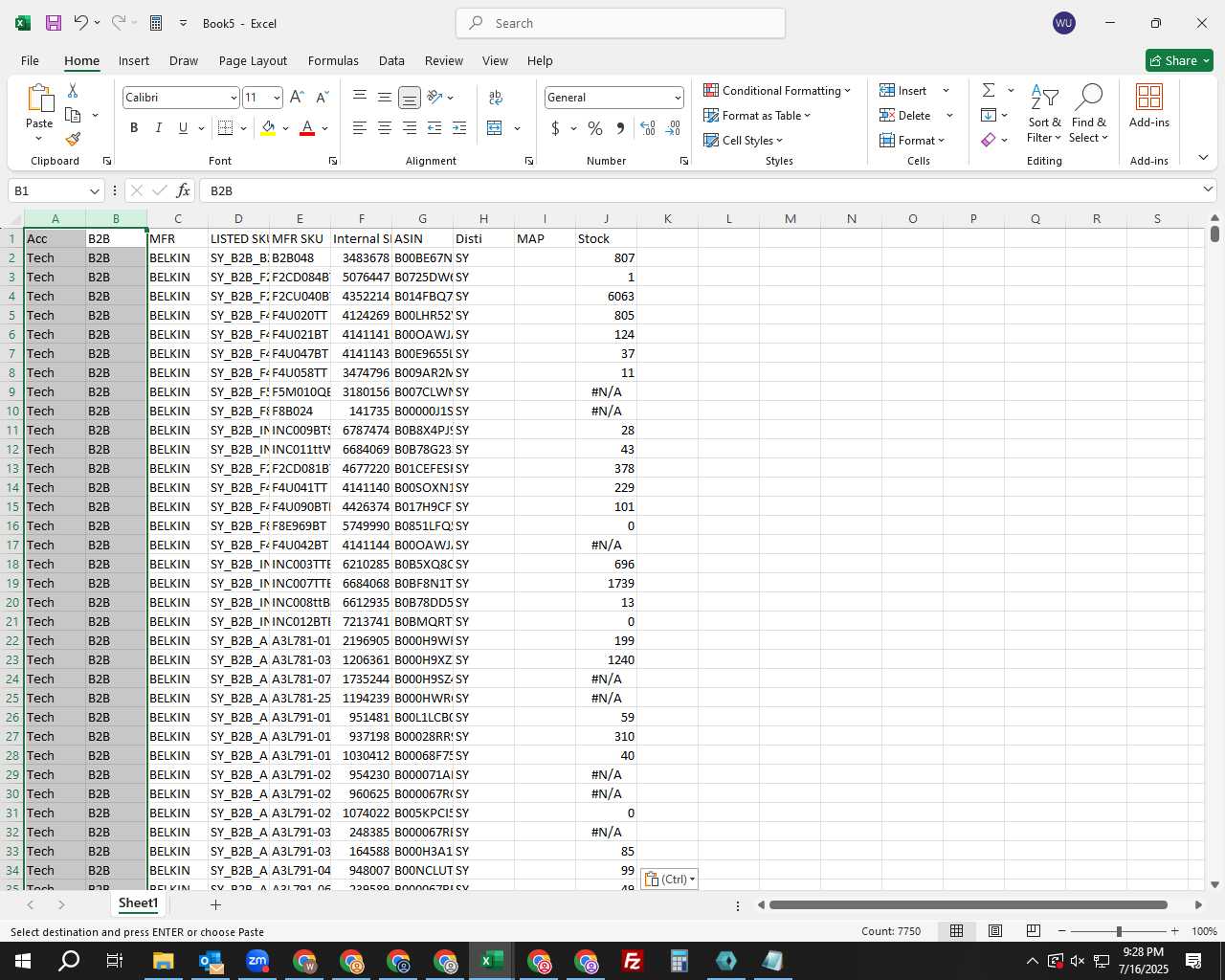Click the Sort & Filter button
Viewport: 1225px width, 980px height.
point(1044,113)
